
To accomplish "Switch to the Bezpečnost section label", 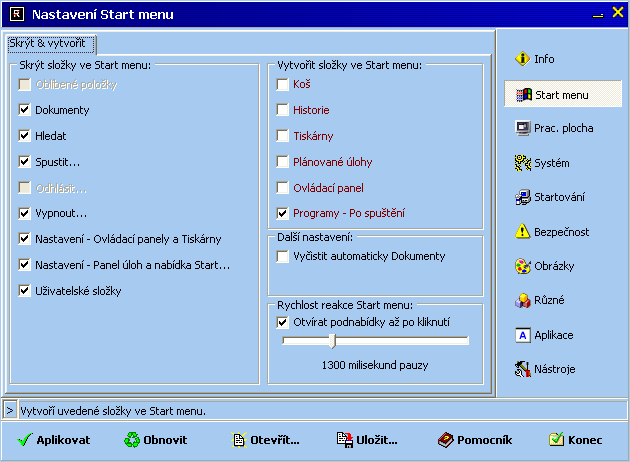I will pos(561,232).
